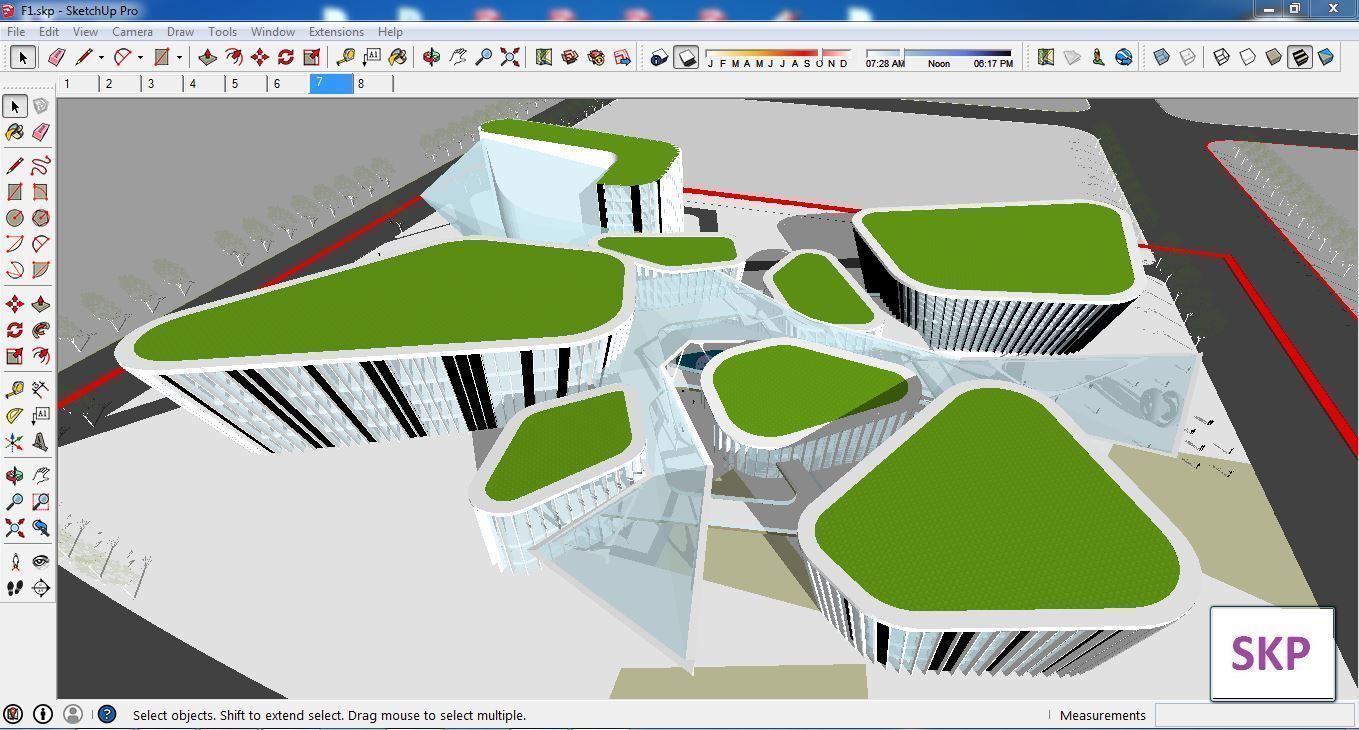Switch to scene tab 4

204,84
